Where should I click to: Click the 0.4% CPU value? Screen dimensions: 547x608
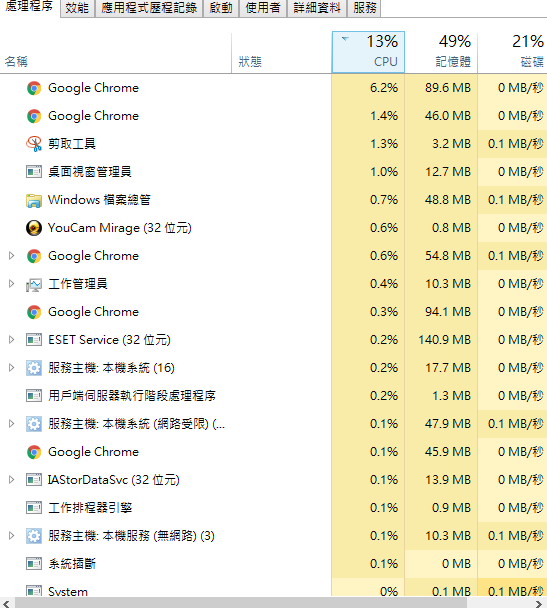coord(384,284)
